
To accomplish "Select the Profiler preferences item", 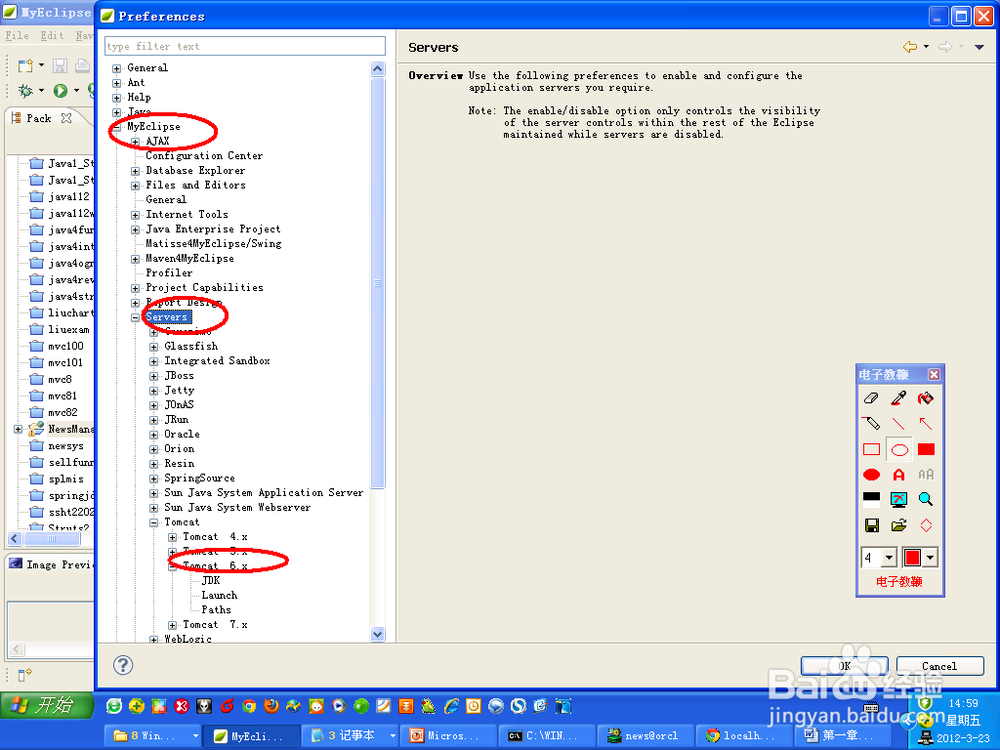I will click(x=169, y=273).
